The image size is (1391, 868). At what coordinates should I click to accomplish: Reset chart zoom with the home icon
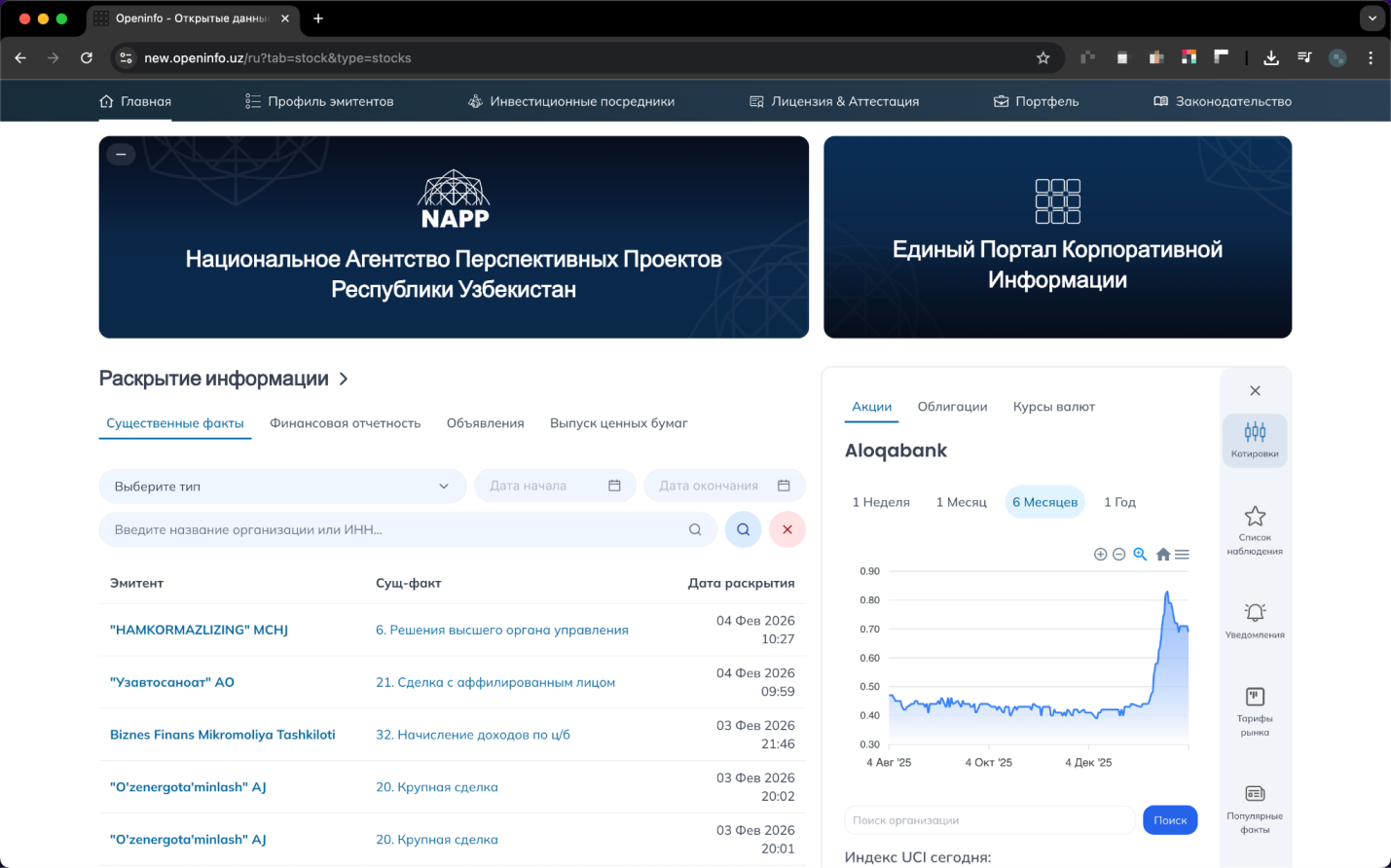coord(1163,555)
